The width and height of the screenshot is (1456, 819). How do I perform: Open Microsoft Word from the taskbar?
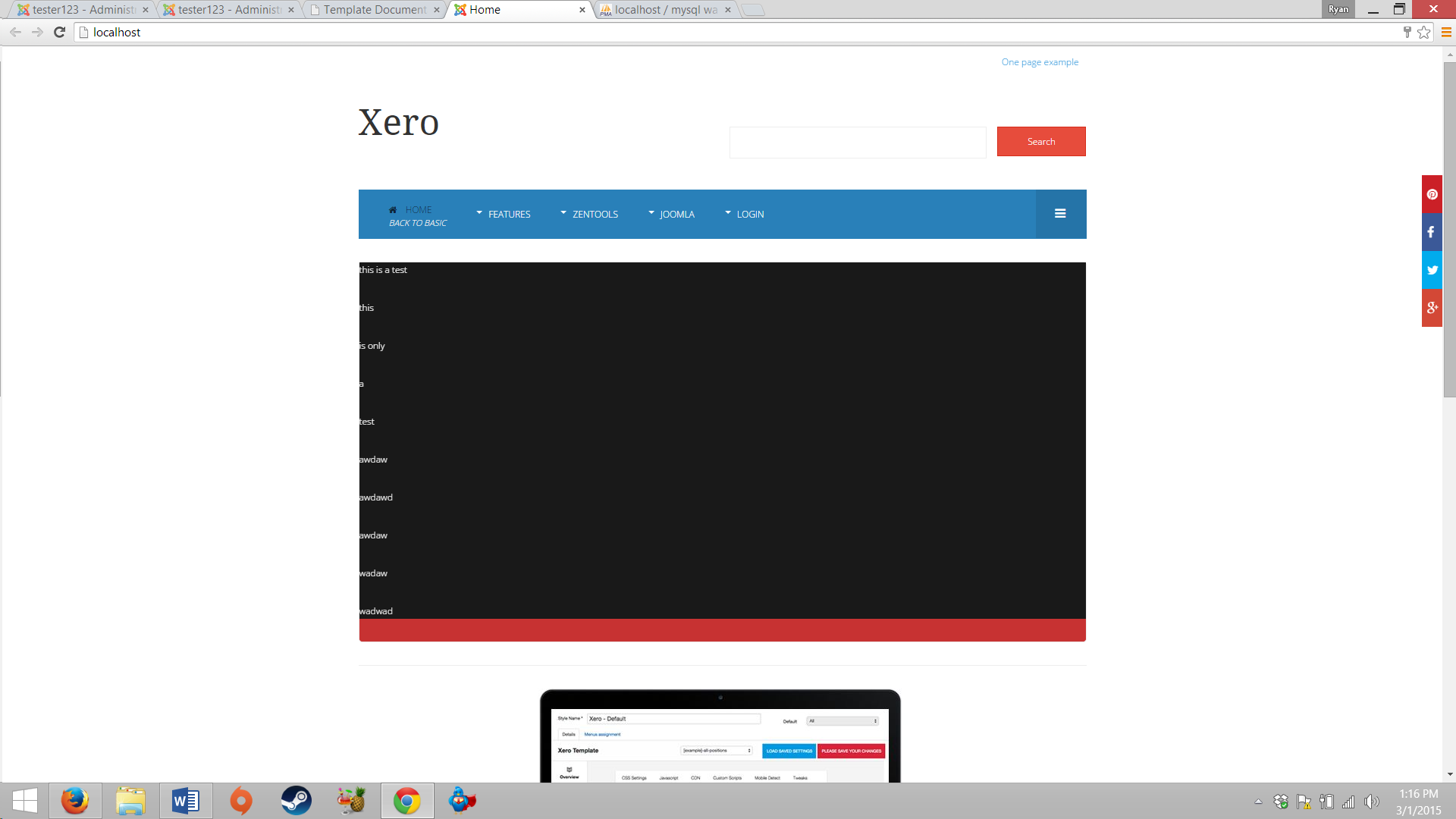pos(186,801)
